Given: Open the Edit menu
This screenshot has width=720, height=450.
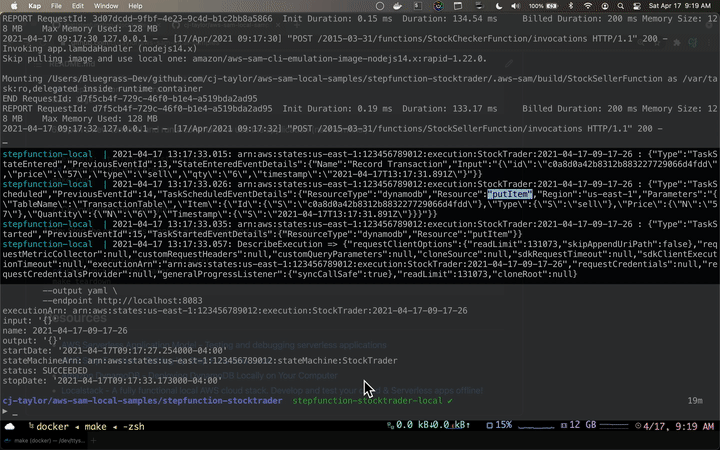Looking at the screenshot, I should point(78,6).
